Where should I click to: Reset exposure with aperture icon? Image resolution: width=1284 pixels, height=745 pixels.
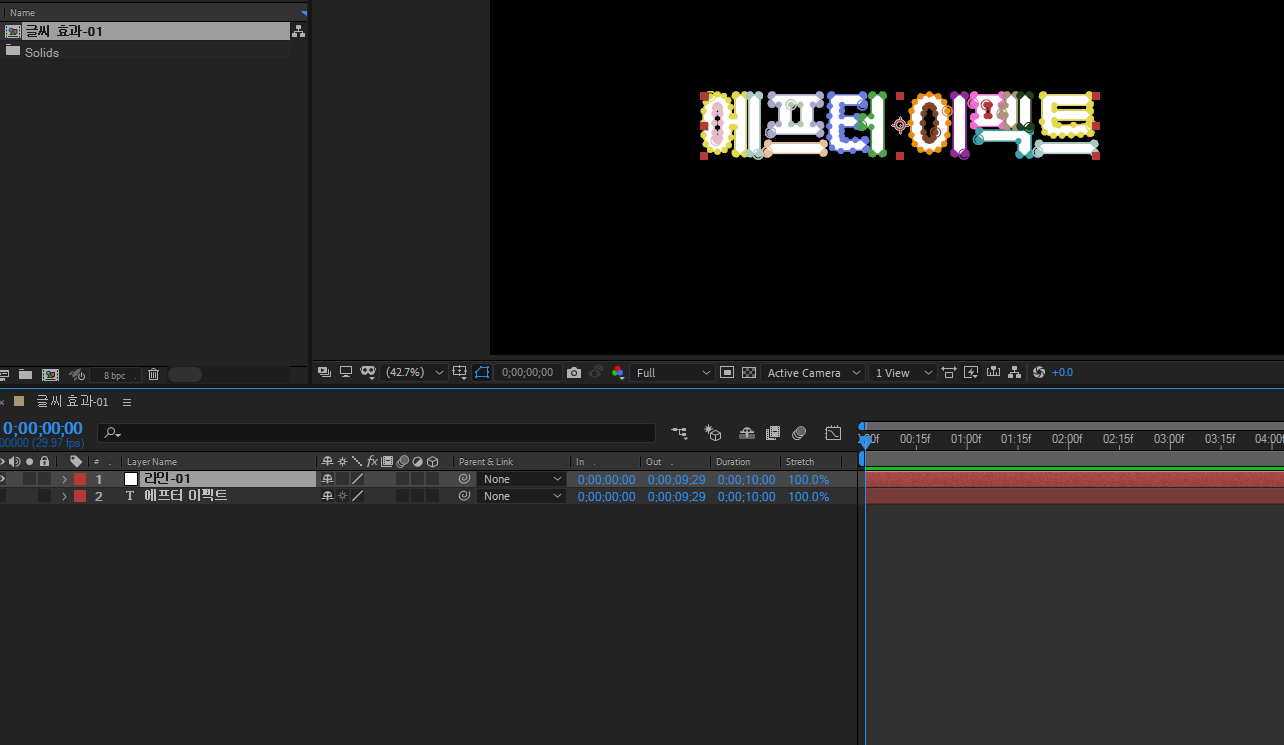coord(1039,372)
